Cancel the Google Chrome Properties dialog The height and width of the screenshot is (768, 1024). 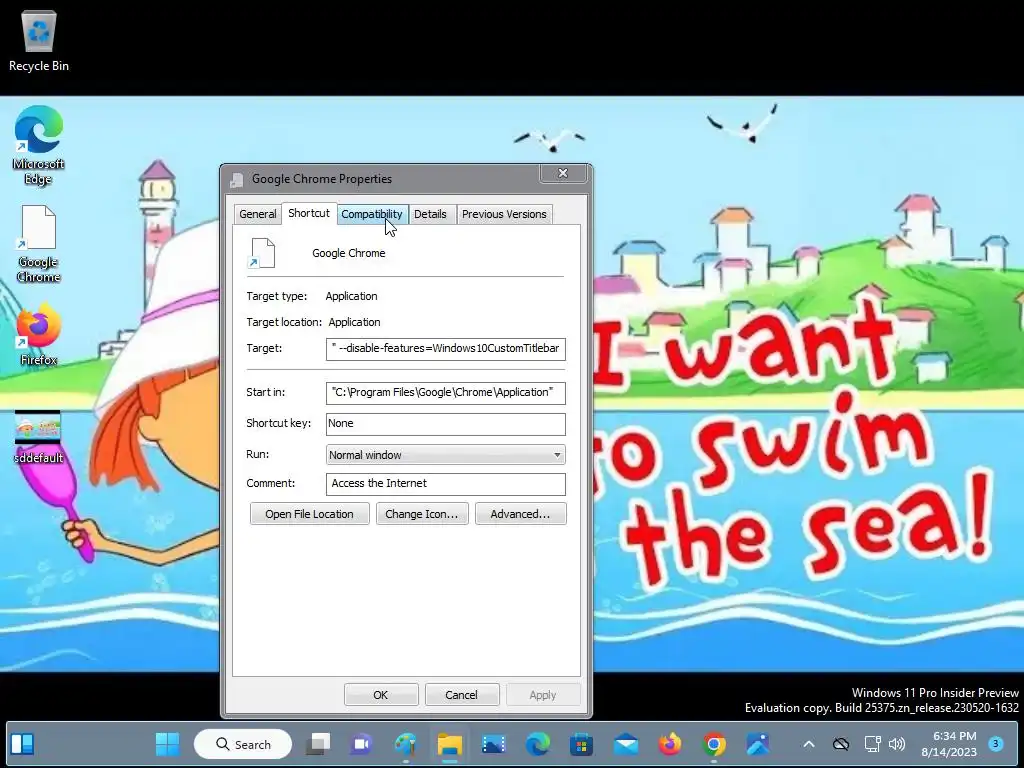coord(462,695)
